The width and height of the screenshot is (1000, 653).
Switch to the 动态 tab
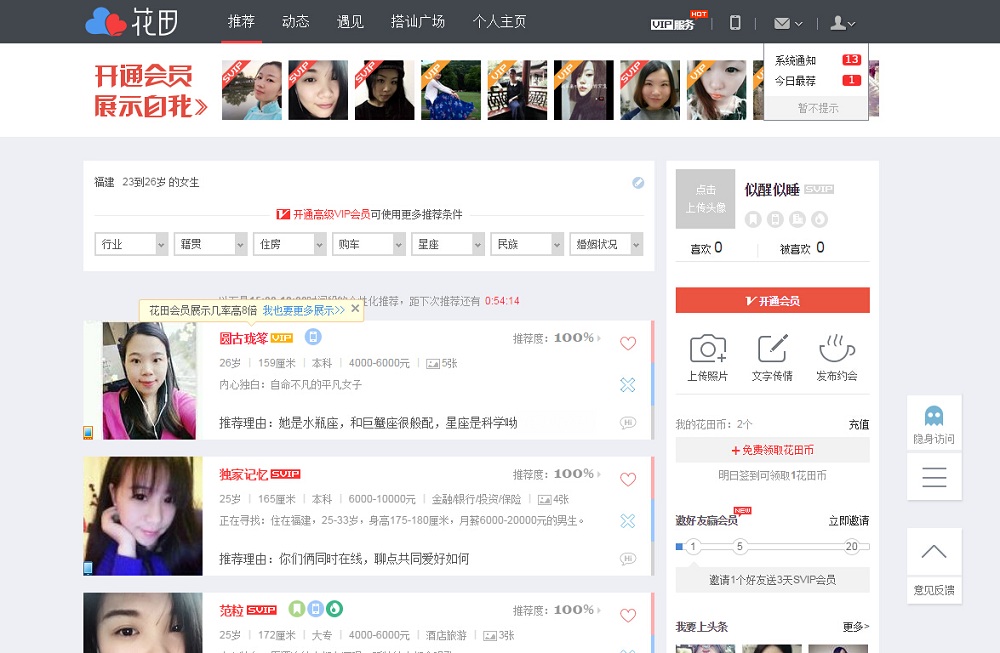tap(295, 22)
